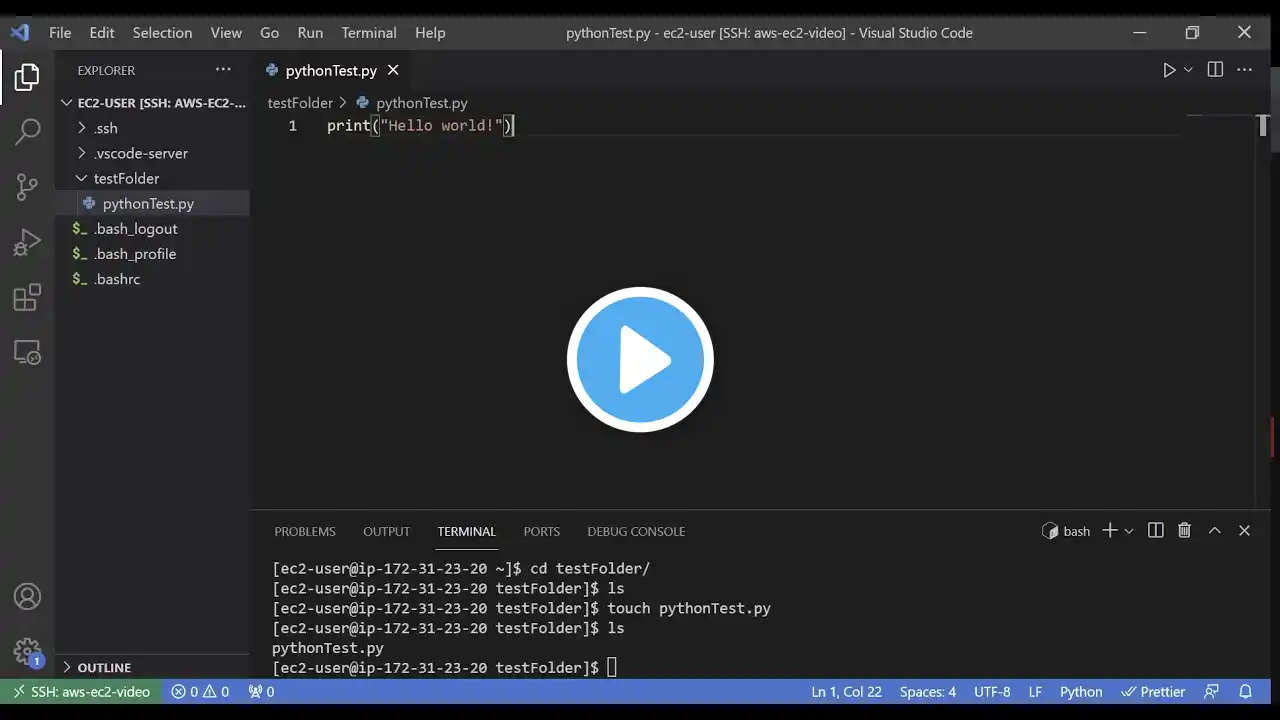Click the bash terminal label
This screenshot has height=720, width=1280.
1067,531
